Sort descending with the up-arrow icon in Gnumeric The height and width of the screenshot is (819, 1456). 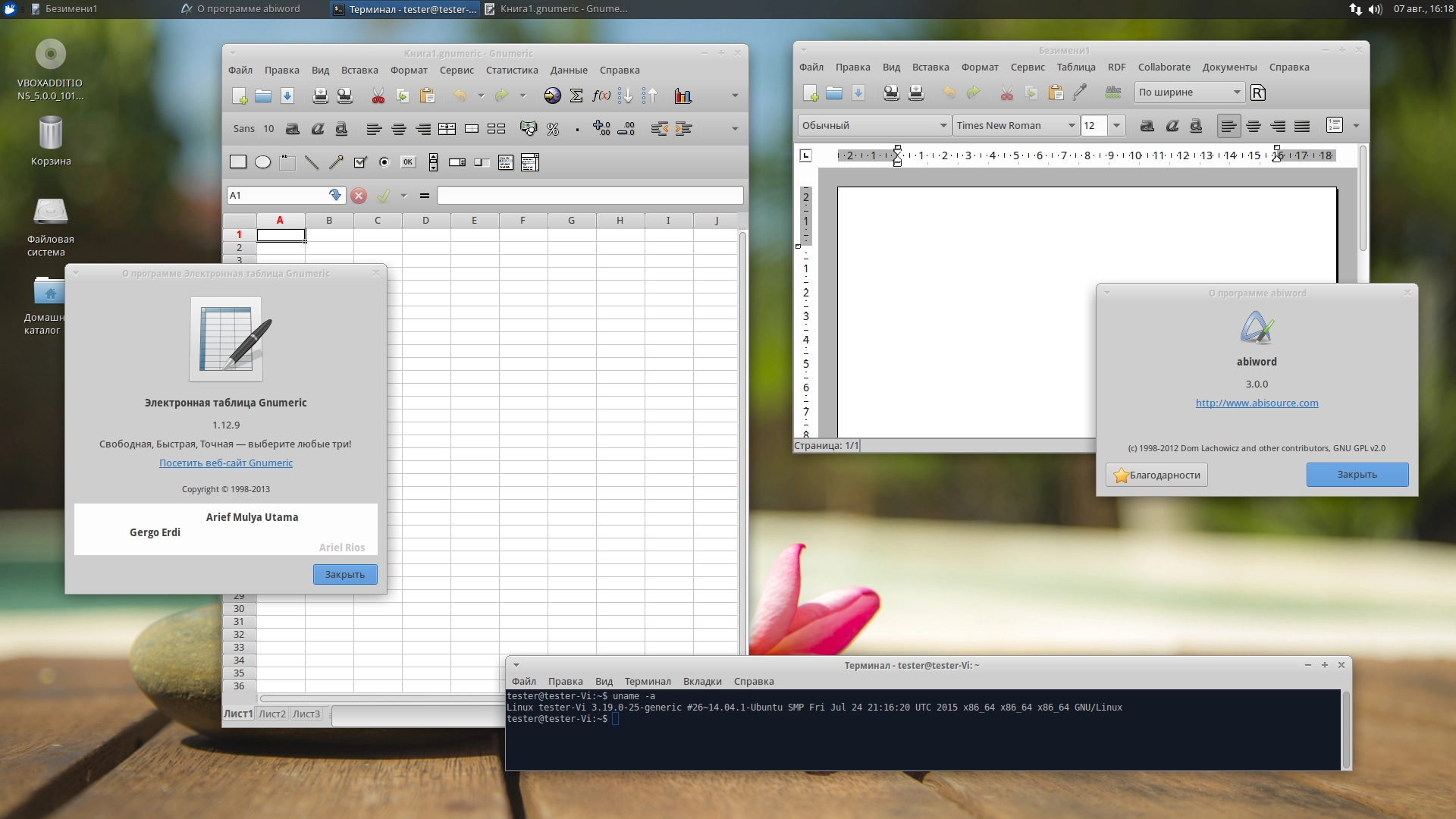(x=650, y=96)
